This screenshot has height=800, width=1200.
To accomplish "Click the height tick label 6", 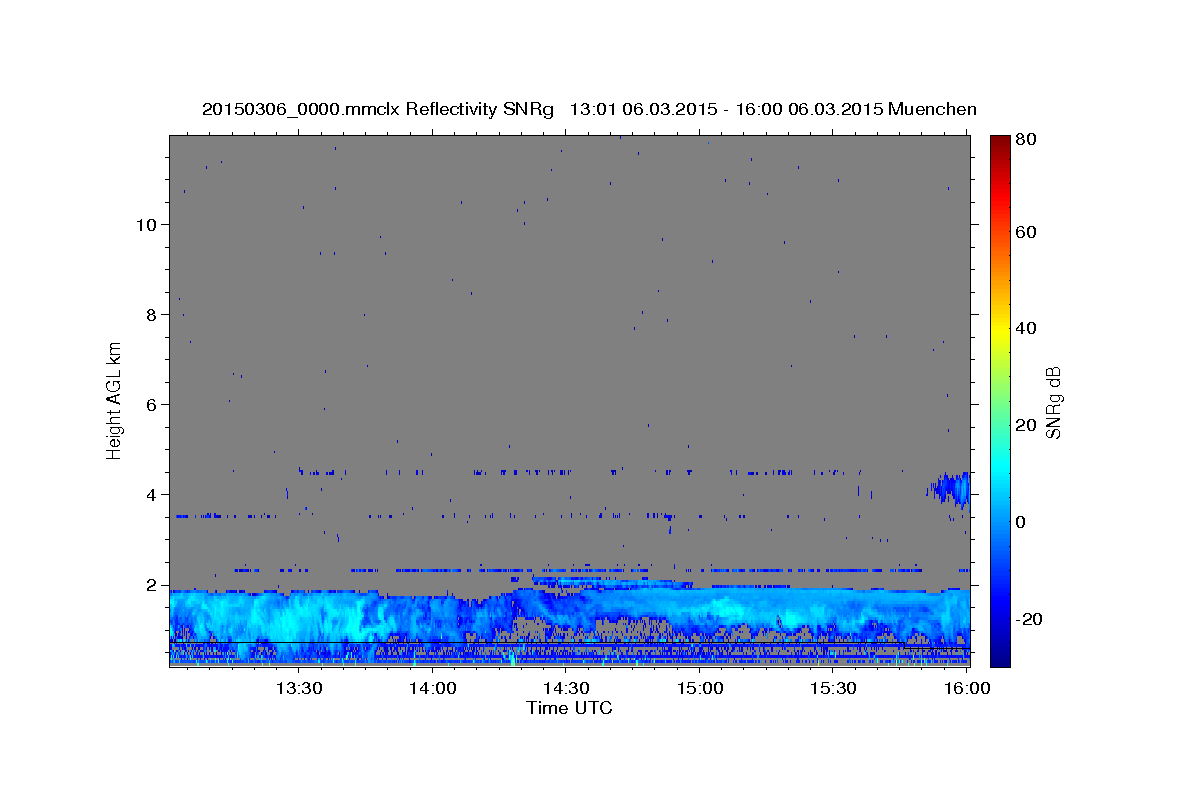I will (x=152, y=404).
